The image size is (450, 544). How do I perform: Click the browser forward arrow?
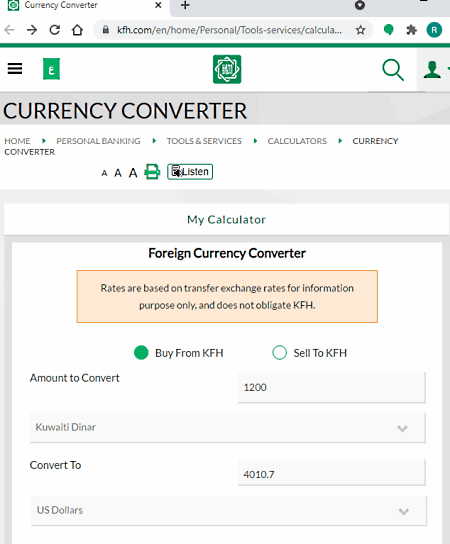[32, 30]
